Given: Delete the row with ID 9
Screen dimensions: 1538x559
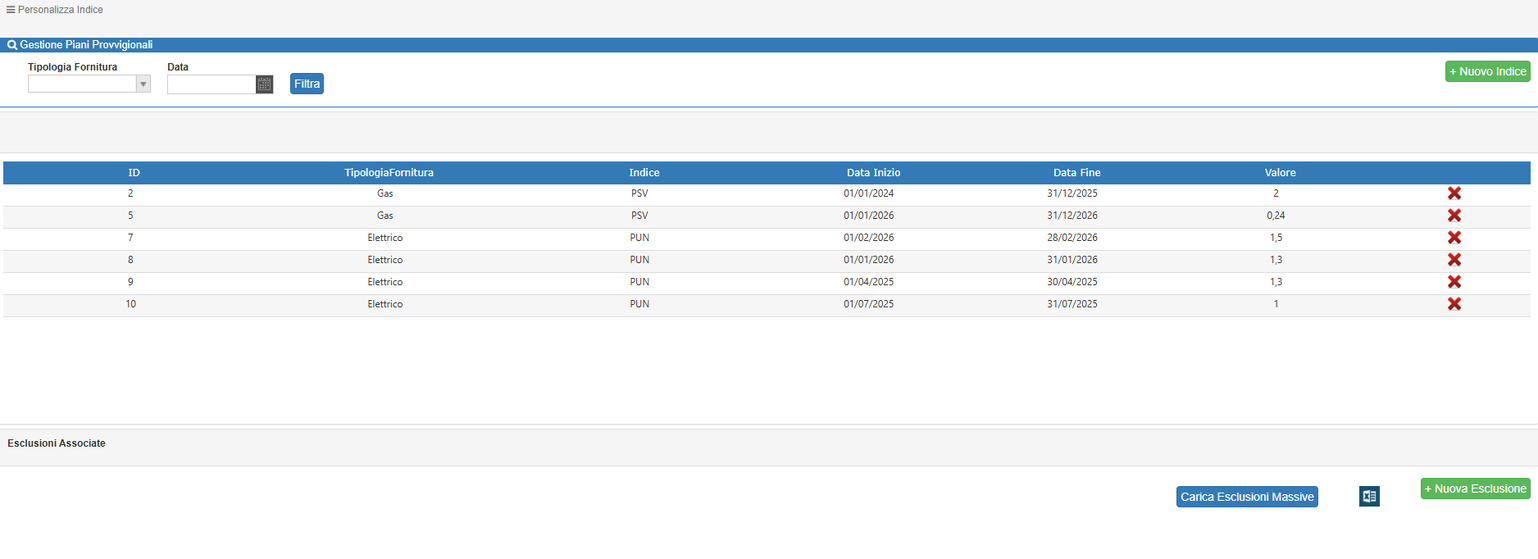Looking at the screenshot, I should [1454, 282].
